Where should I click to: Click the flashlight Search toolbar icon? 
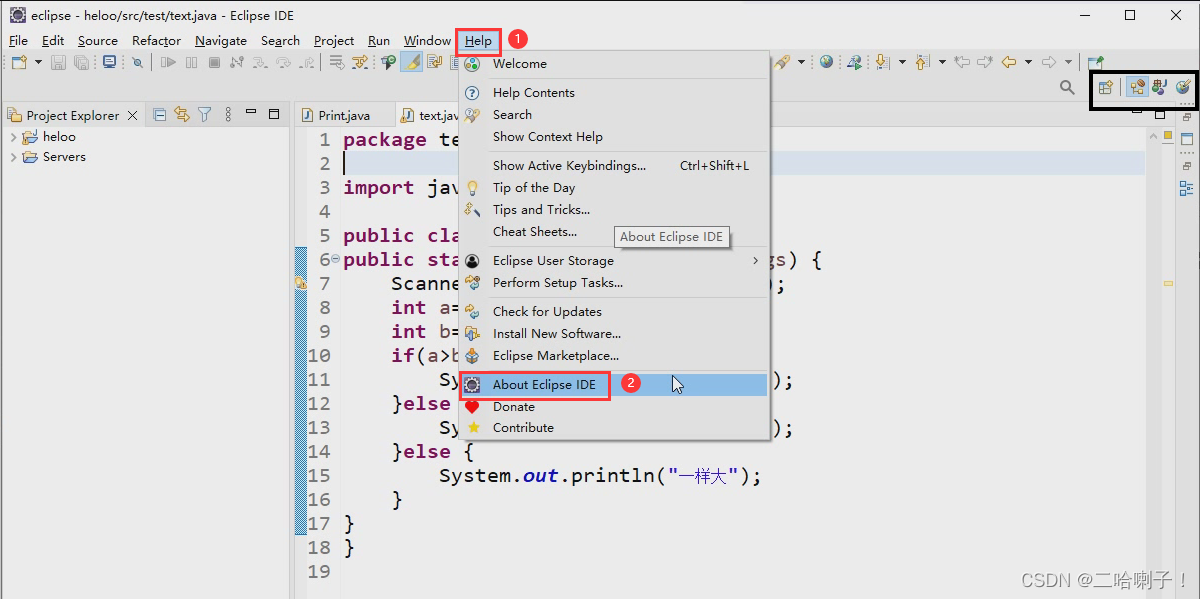point(782,63)
